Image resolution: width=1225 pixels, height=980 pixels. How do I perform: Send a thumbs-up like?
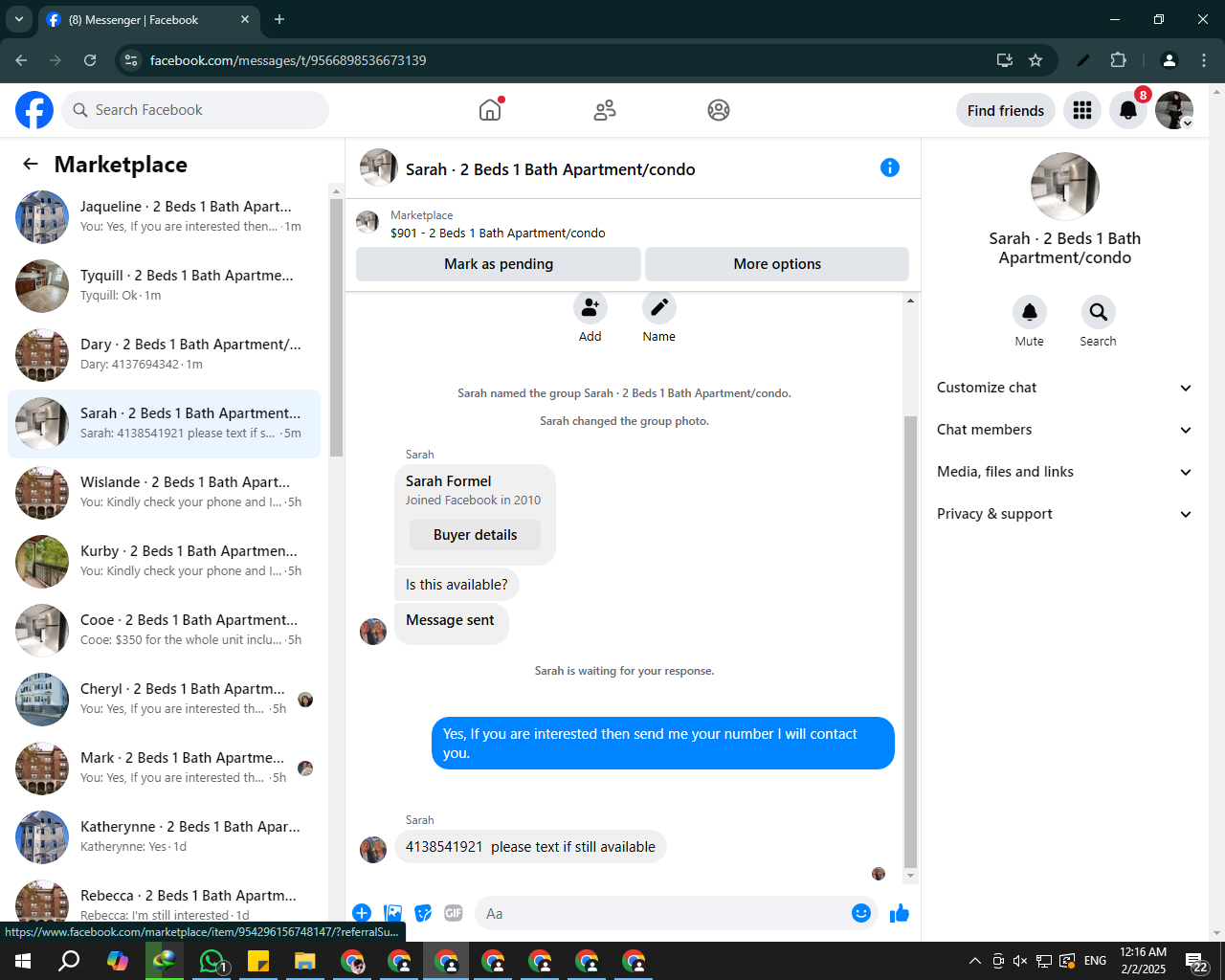[x=900, y=913]
